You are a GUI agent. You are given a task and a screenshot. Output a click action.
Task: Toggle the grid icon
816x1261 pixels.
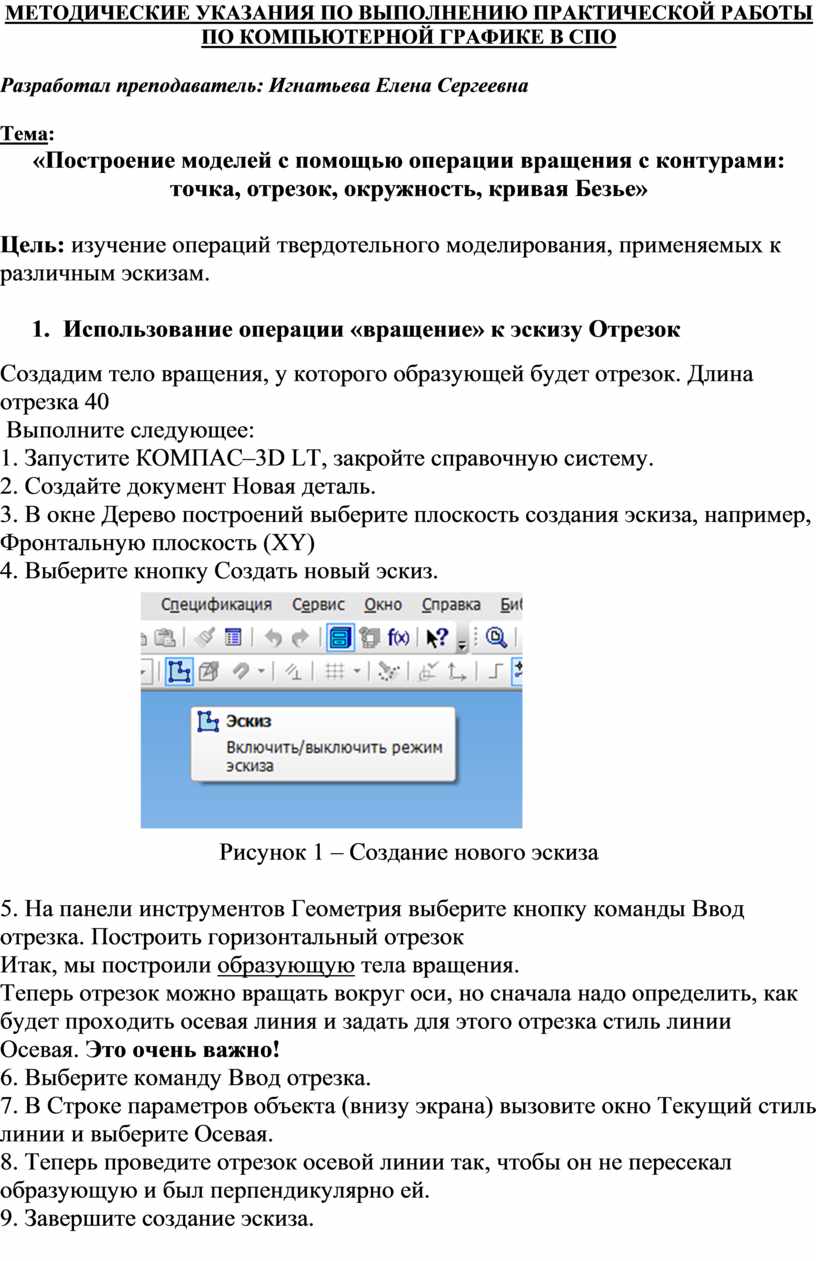point(334,672)
